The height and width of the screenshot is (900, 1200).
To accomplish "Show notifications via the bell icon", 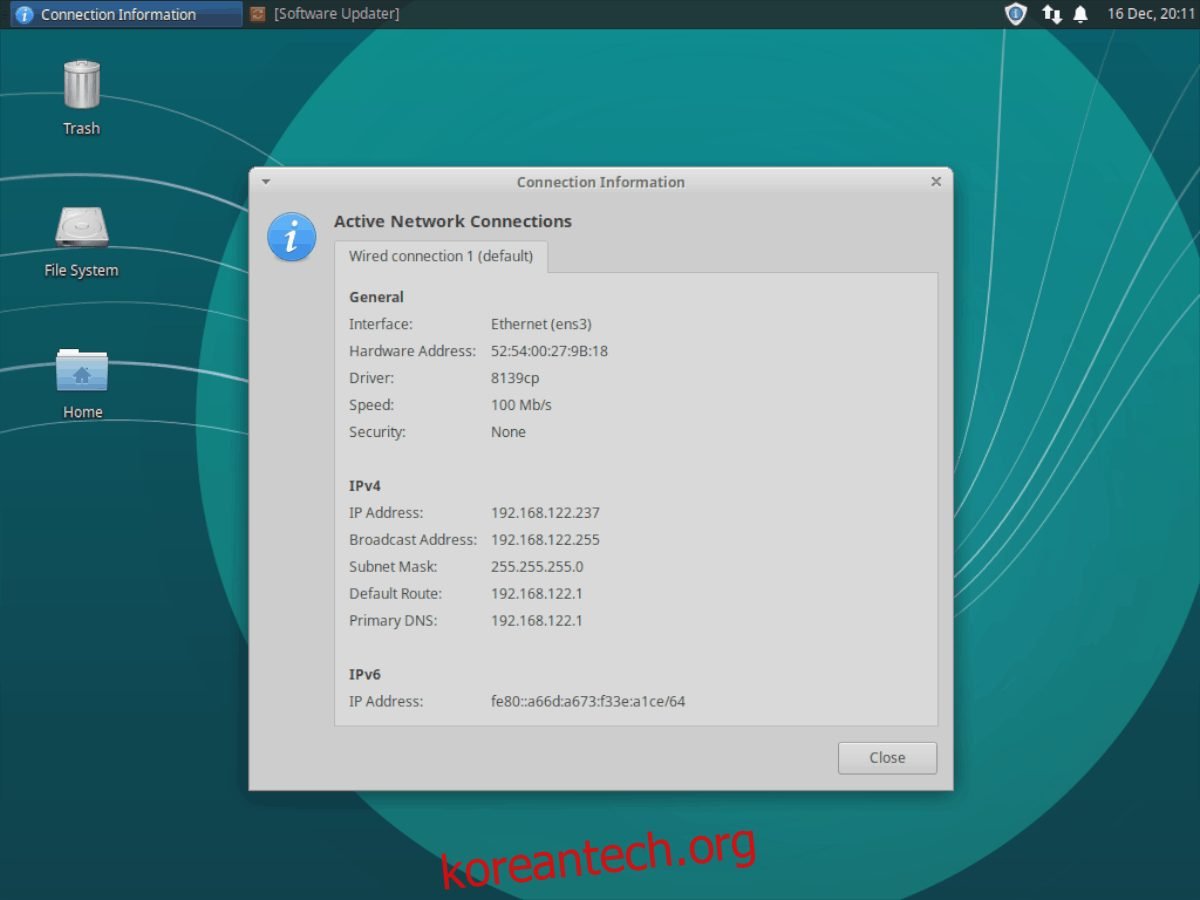I will [x=1080, y=14].
